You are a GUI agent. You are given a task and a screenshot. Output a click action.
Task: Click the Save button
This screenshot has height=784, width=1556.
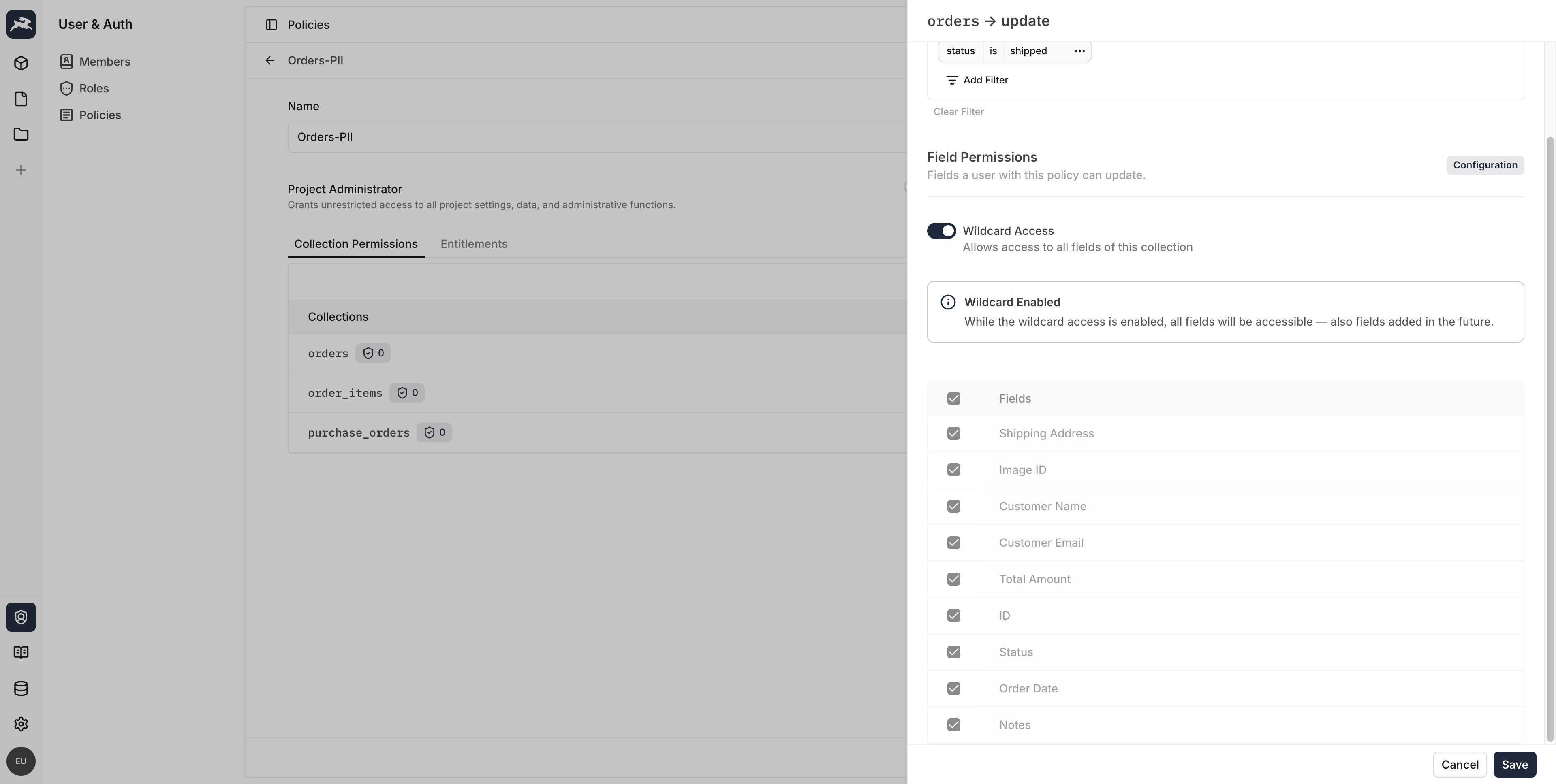click(1514, 764)
